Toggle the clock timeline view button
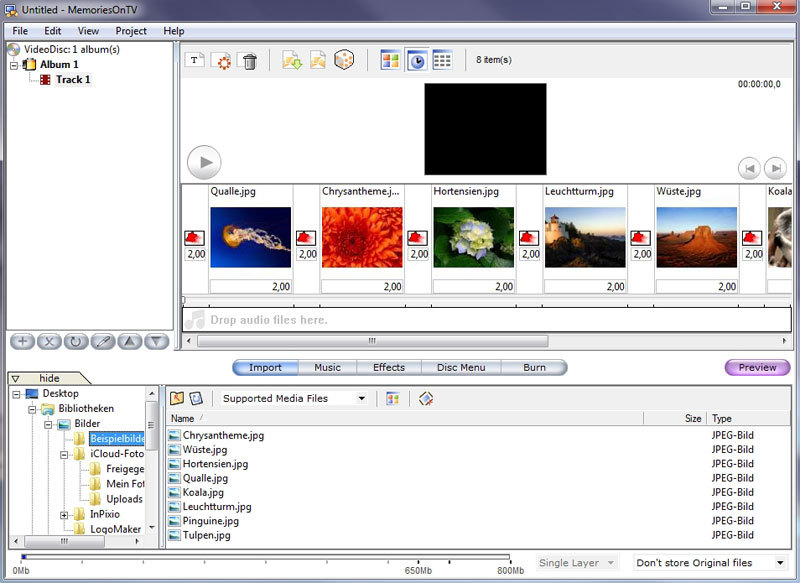Viewport: 800px width, 583px height. point(416,61)
